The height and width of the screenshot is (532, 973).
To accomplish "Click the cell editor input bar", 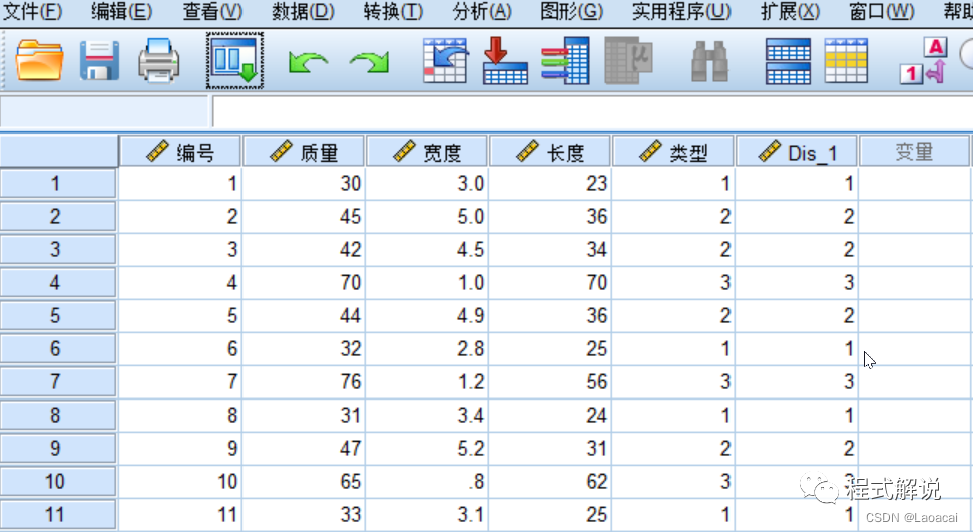I will click(x=592, y=112).
